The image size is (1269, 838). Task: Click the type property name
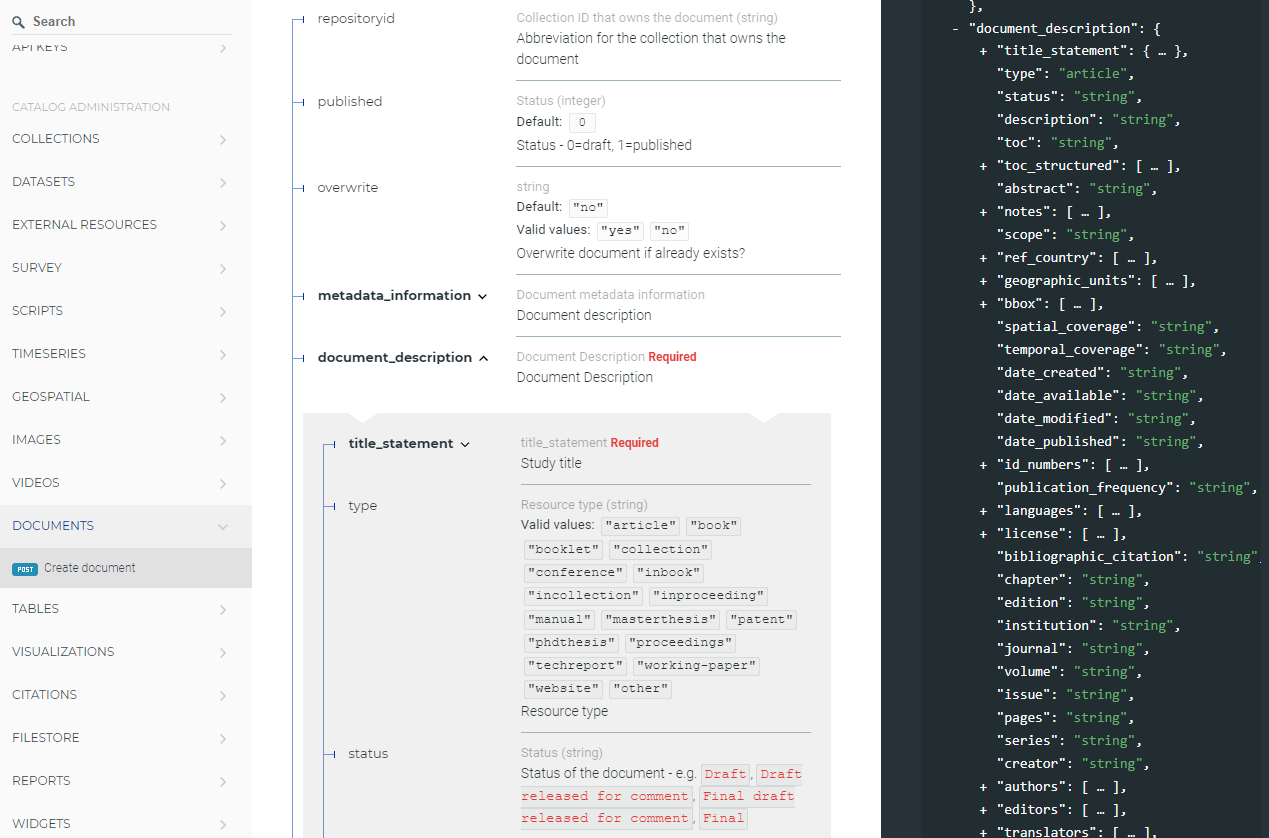[x=363, y=506]
